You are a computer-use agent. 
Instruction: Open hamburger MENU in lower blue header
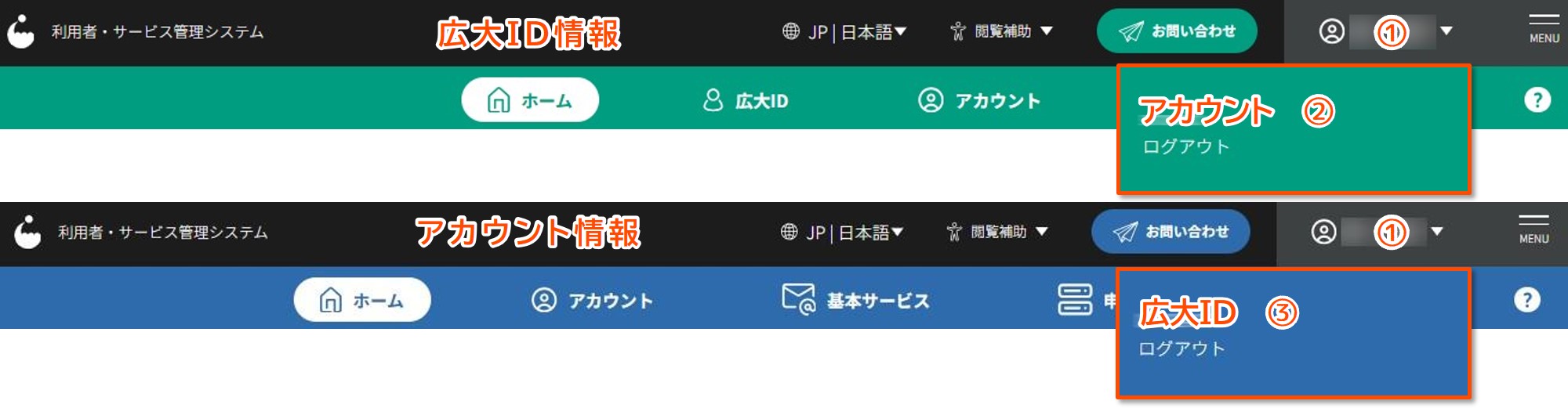click(x=1534, y=229)
